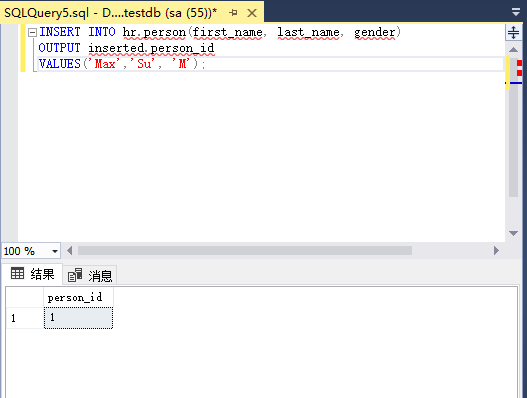Viewport: 527px width, 398px height.
Task: Click the first_name column in query
Action: [227, 33]
